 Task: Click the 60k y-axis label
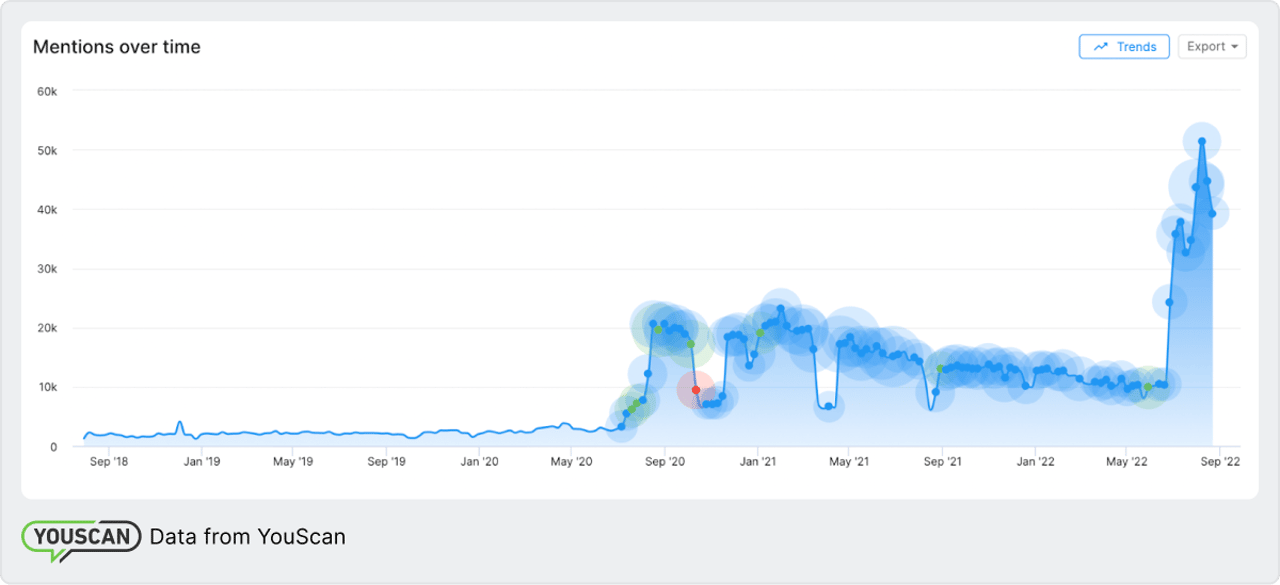pos(47,91)
